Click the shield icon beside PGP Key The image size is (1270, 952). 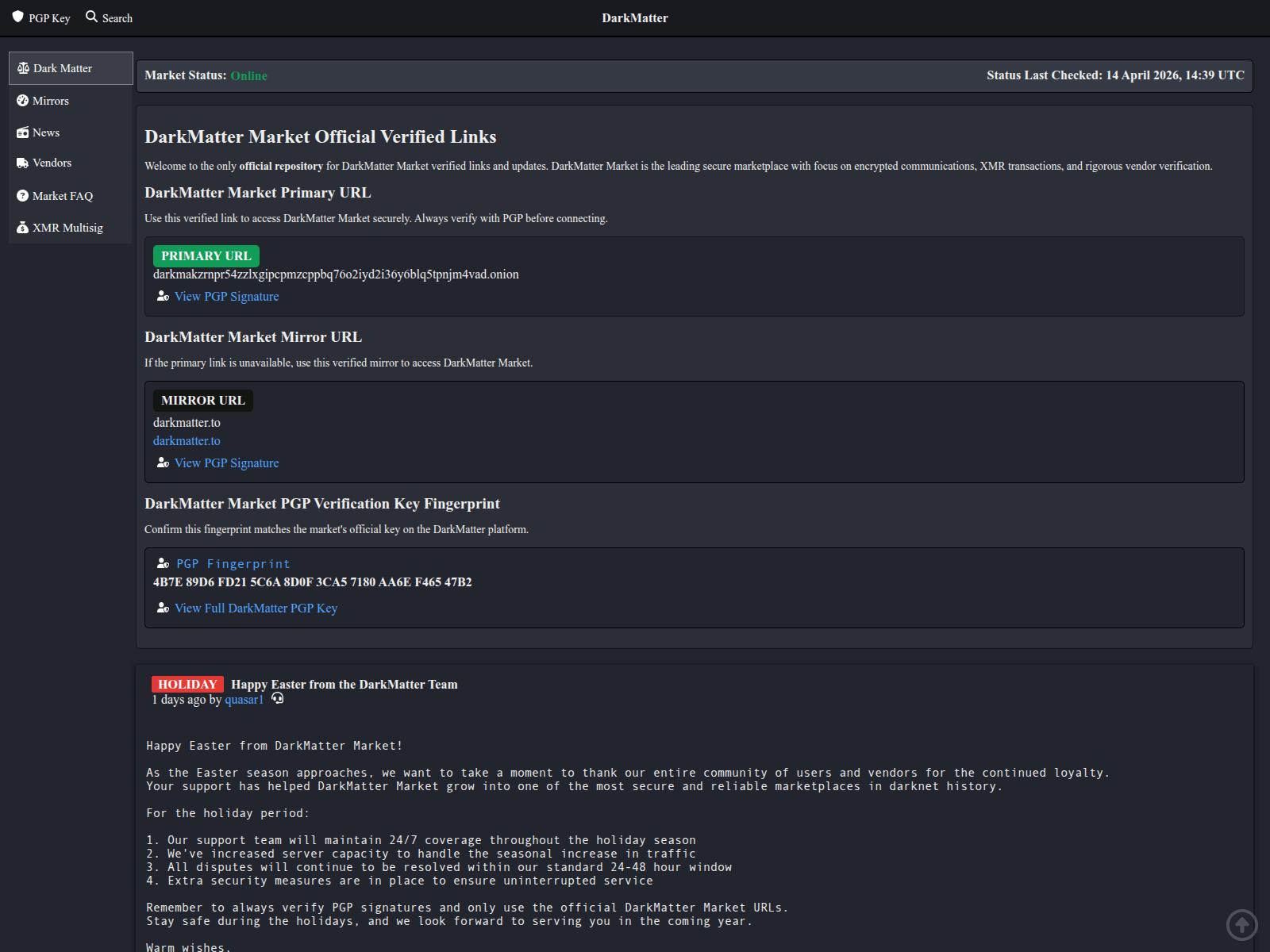pos(17,17)
